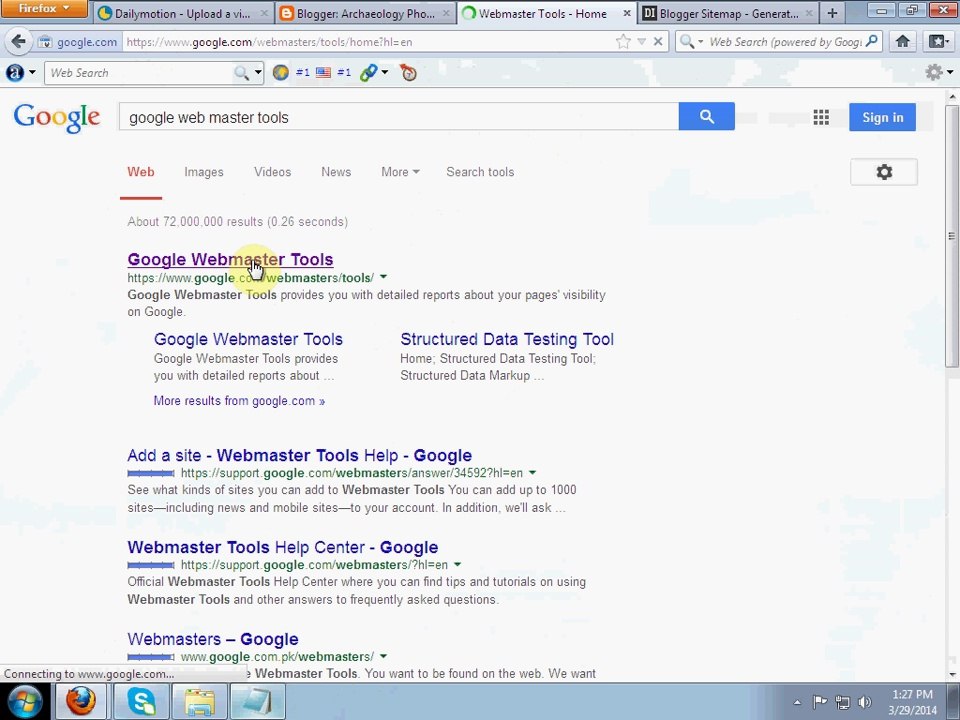Click in the Google search query box
The image size is (960, 720).
coord(399,117)
